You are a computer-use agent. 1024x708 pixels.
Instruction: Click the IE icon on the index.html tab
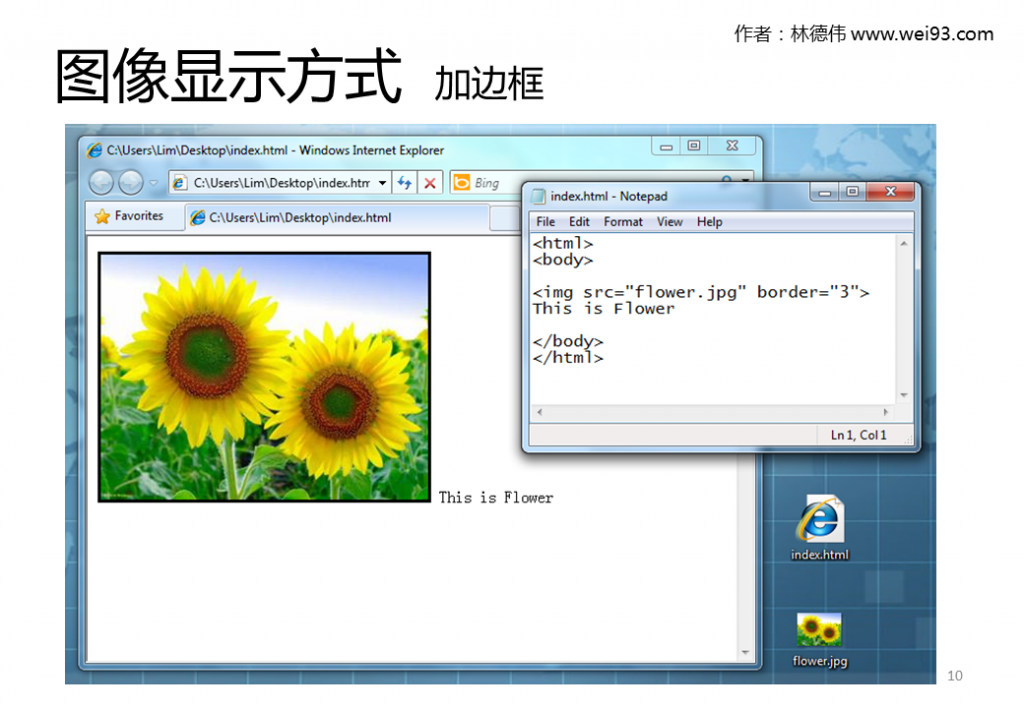(197, 217)
